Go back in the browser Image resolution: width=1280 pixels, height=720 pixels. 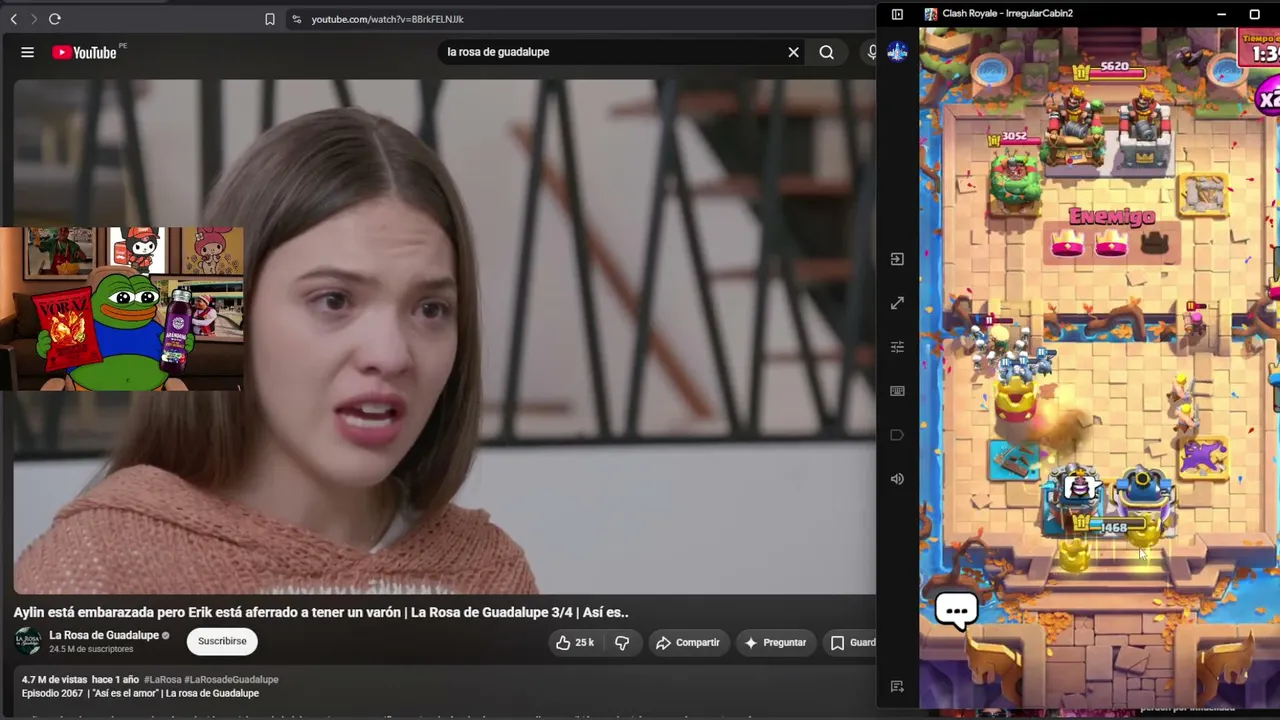[13, 19]
